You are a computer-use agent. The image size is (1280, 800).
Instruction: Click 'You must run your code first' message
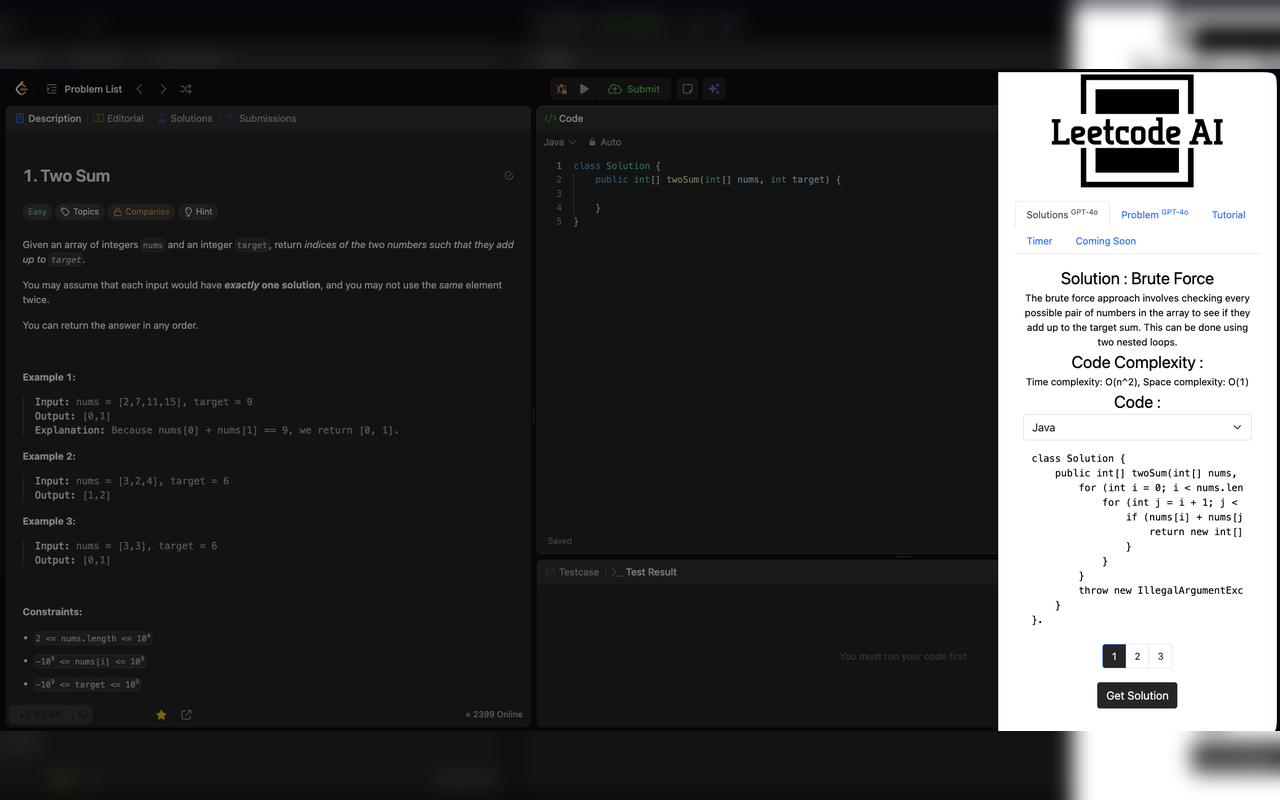tap(903, 656)
